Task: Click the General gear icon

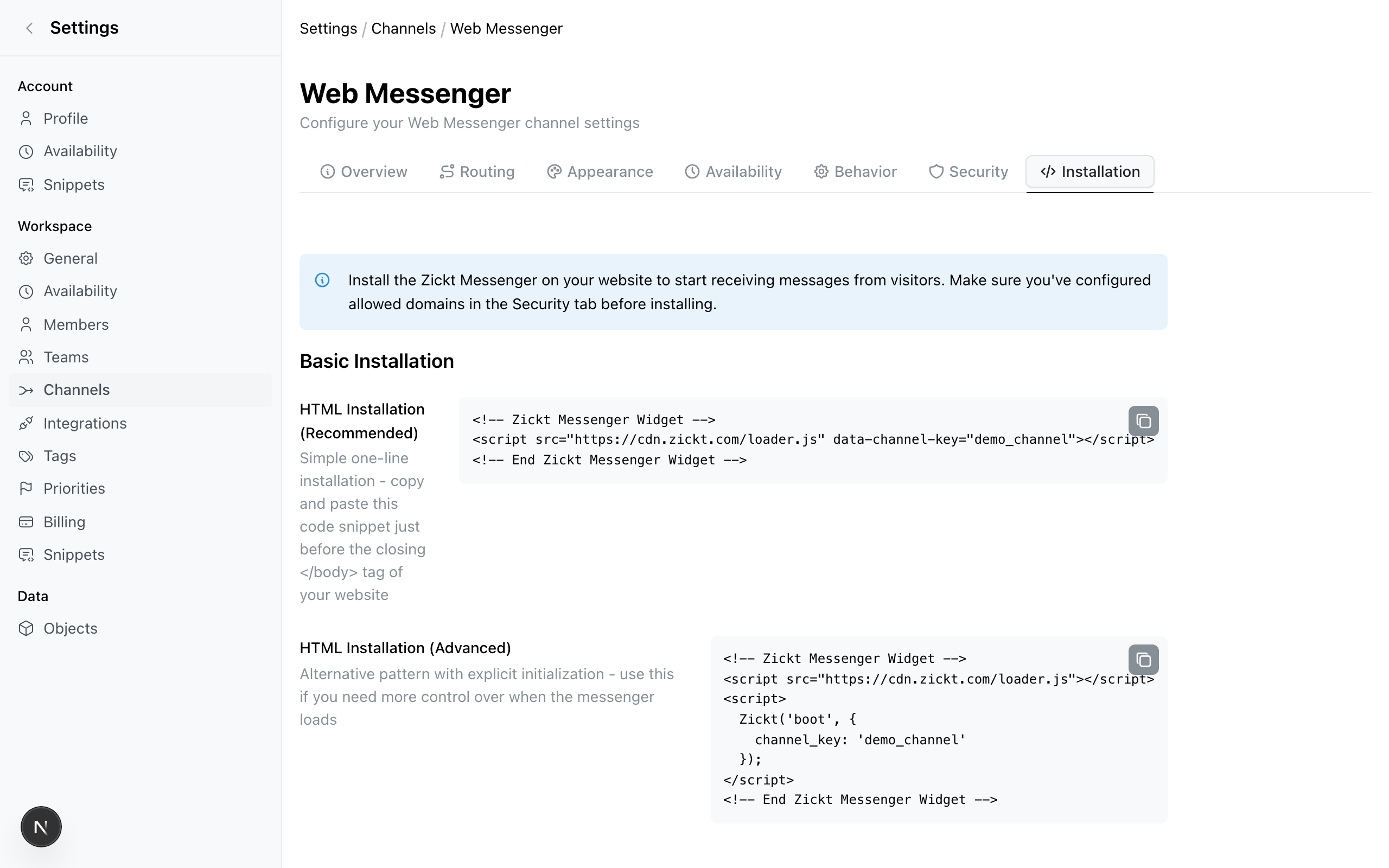Action: tap(26, 258)
